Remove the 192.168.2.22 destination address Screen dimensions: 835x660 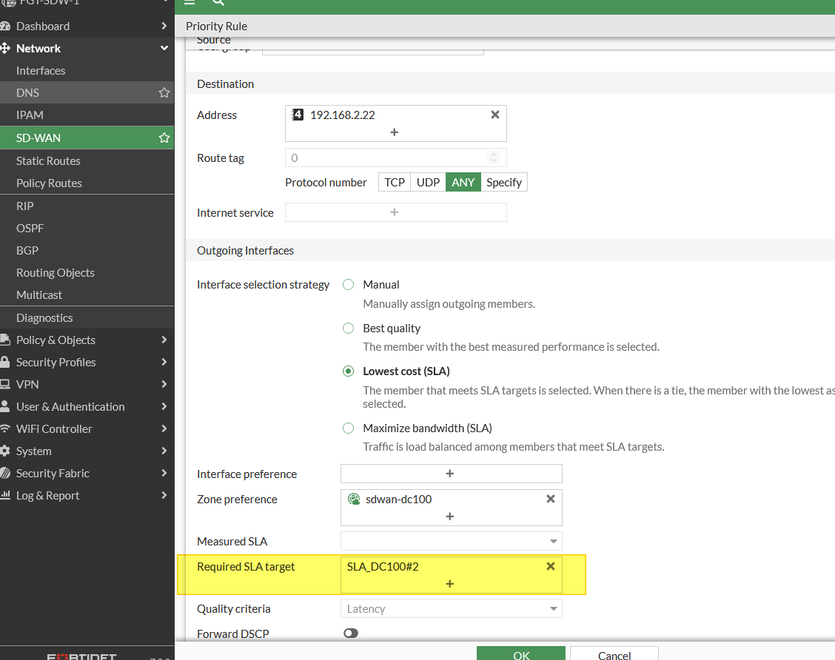click(x=494, y=115)
